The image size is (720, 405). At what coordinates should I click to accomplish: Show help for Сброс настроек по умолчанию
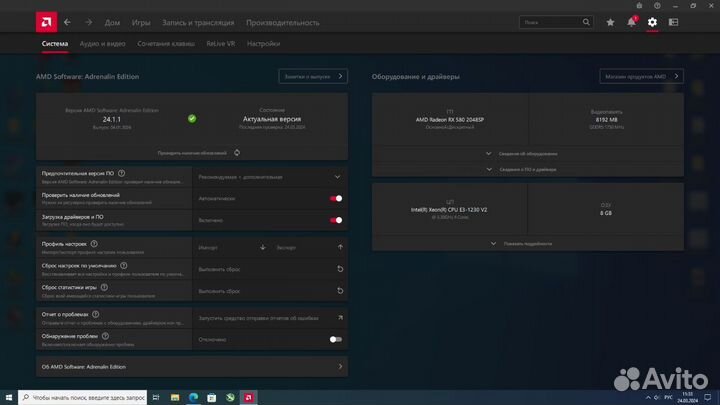click(x=124, y=265)
